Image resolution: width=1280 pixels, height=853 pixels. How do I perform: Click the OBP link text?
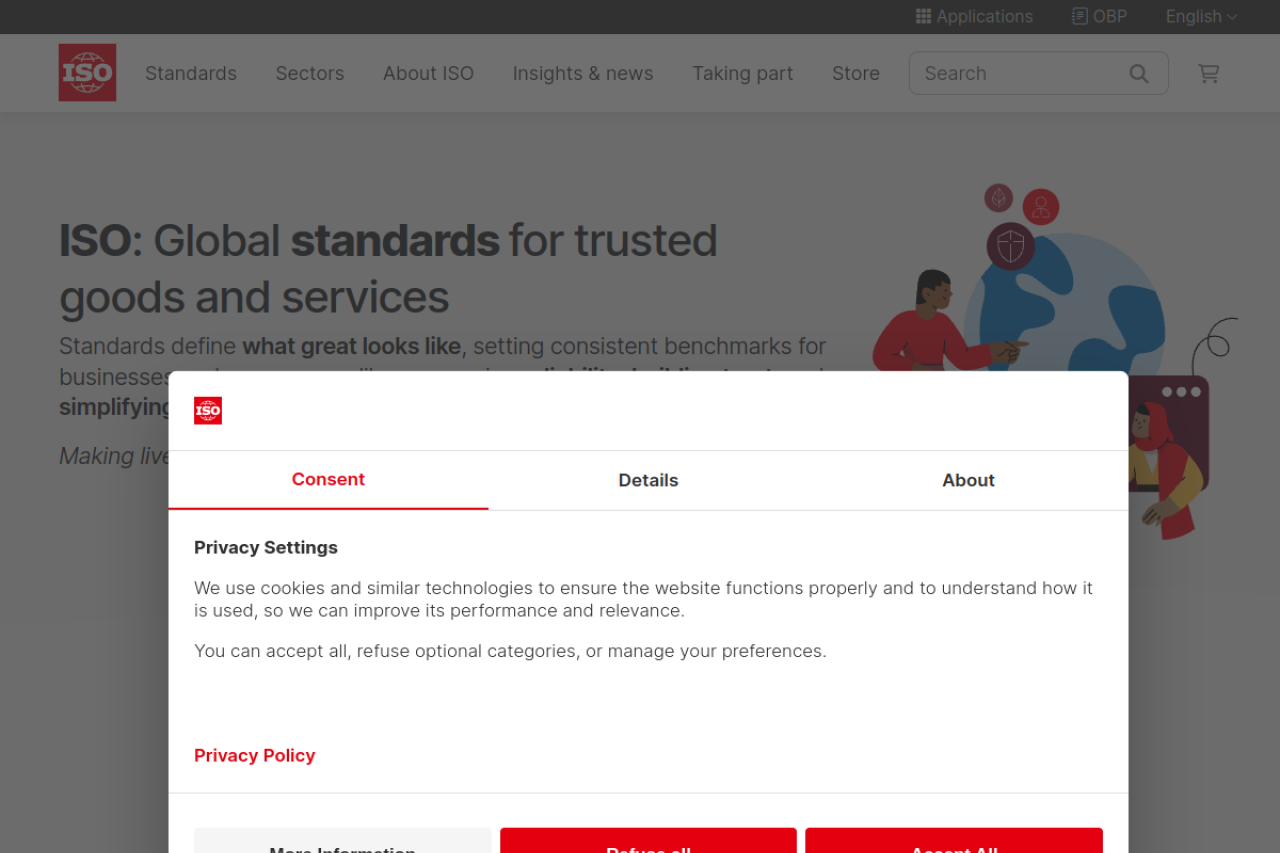1110,16
